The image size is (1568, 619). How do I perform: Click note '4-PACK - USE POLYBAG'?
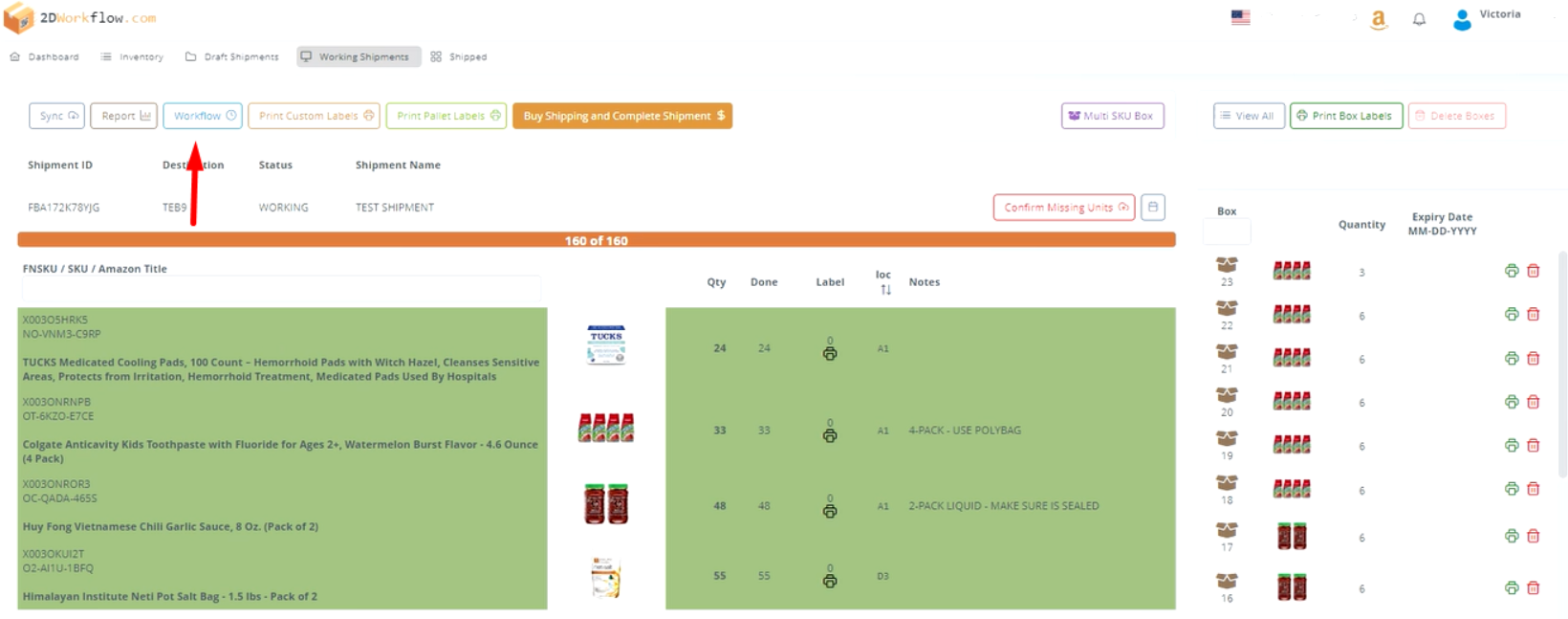(965, 431)
